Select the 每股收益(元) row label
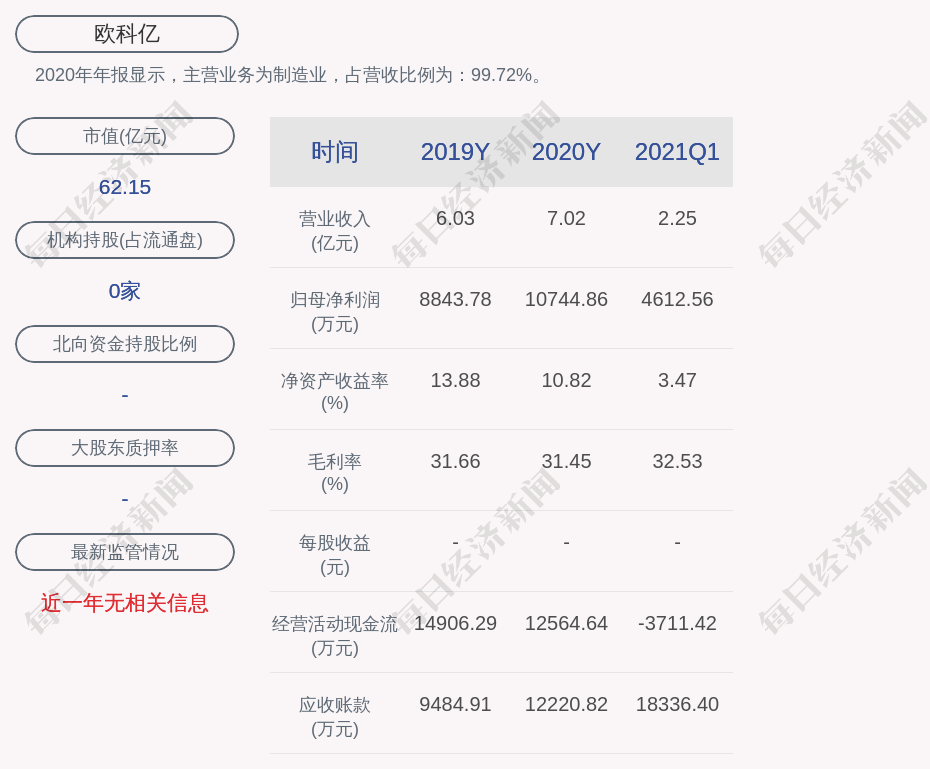930x769 pixels. (335, 555)
